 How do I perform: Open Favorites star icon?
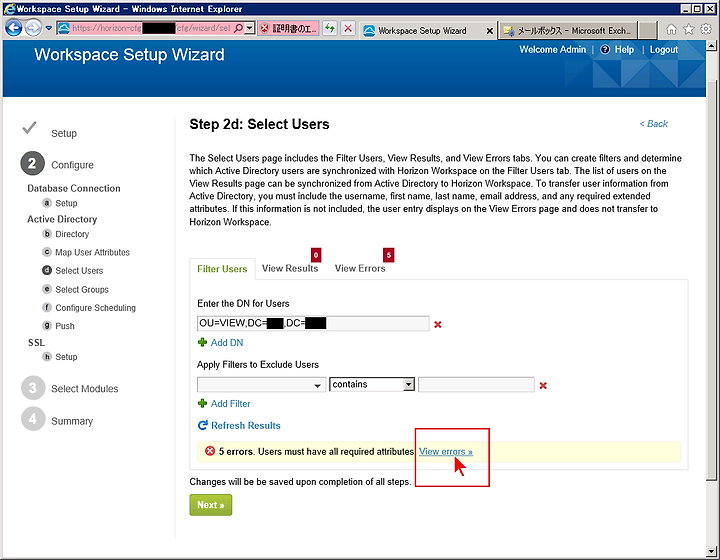point(688,29)
